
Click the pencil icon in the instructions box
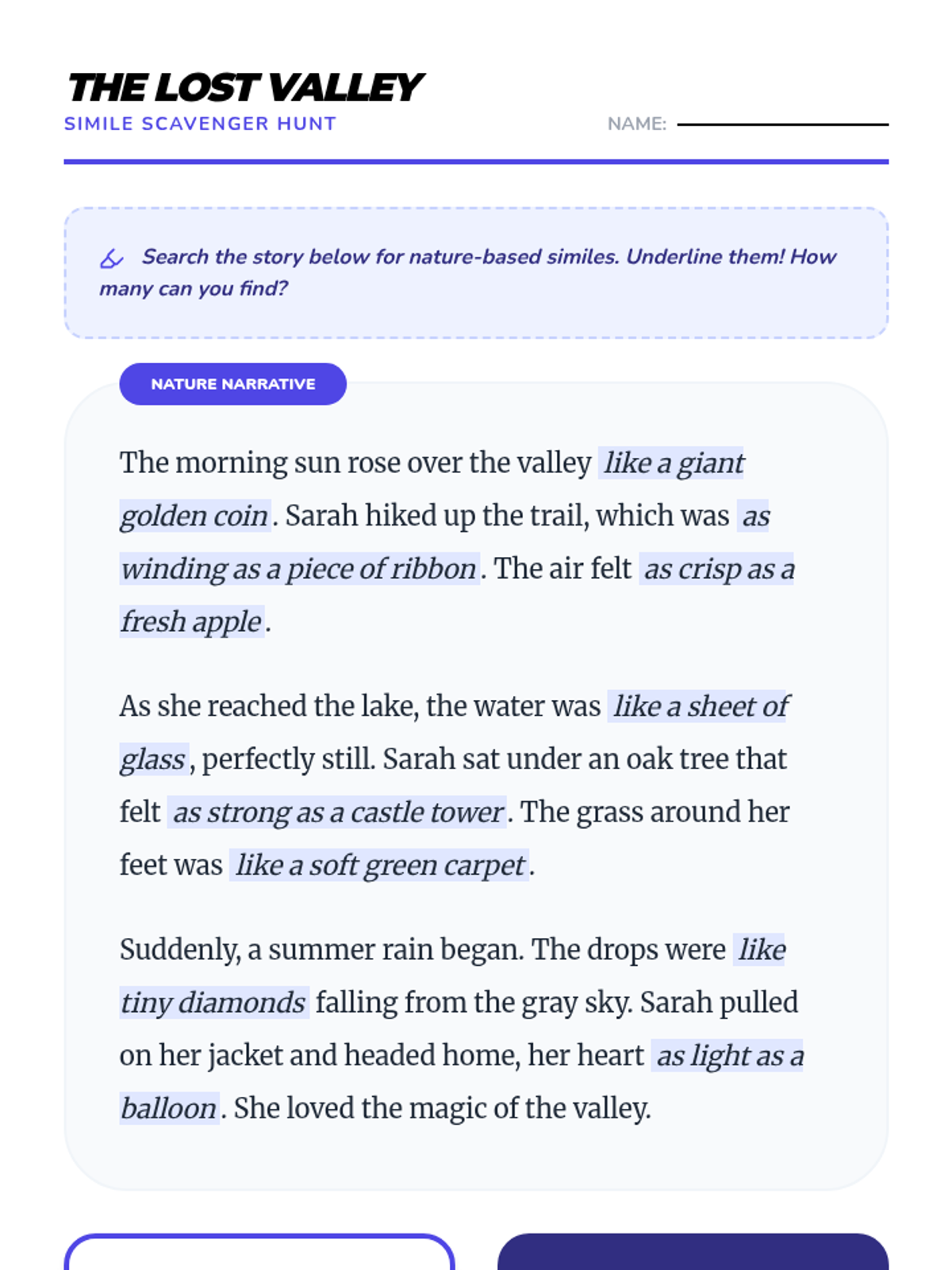click(x=111, y=259)
